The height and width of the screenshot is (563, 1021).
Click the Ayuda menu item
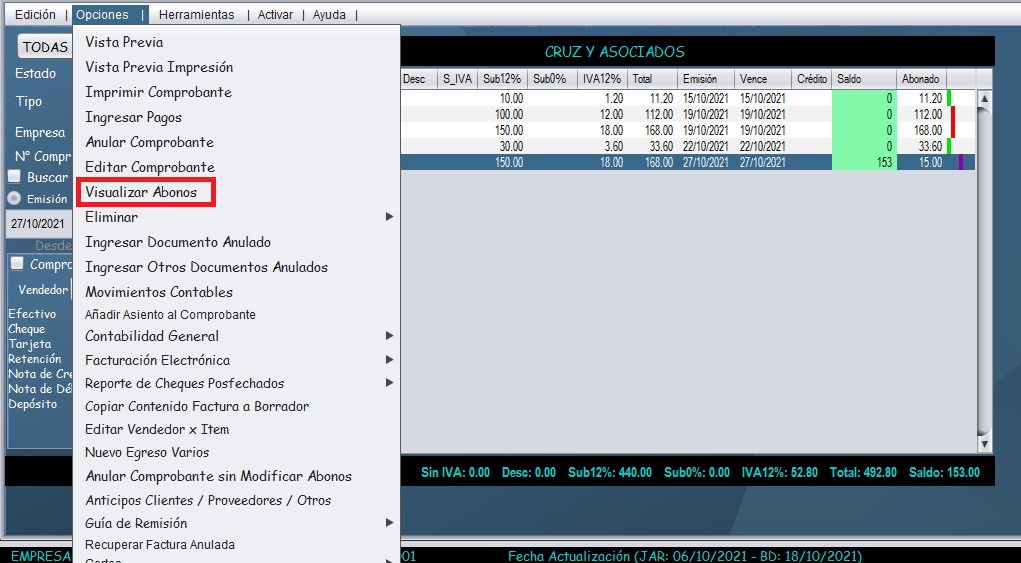[x=329, y=15]
